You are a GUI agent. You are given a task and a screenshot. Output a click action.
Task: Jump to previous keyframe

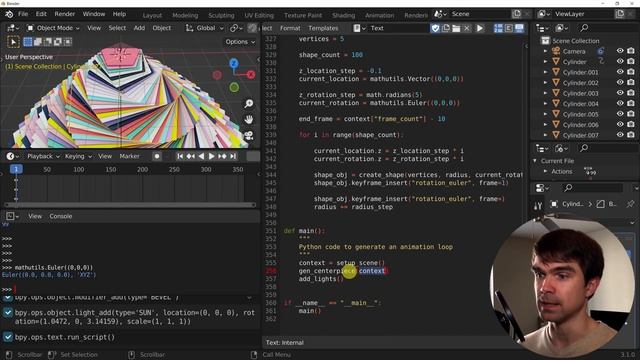(x=191, y=156)
